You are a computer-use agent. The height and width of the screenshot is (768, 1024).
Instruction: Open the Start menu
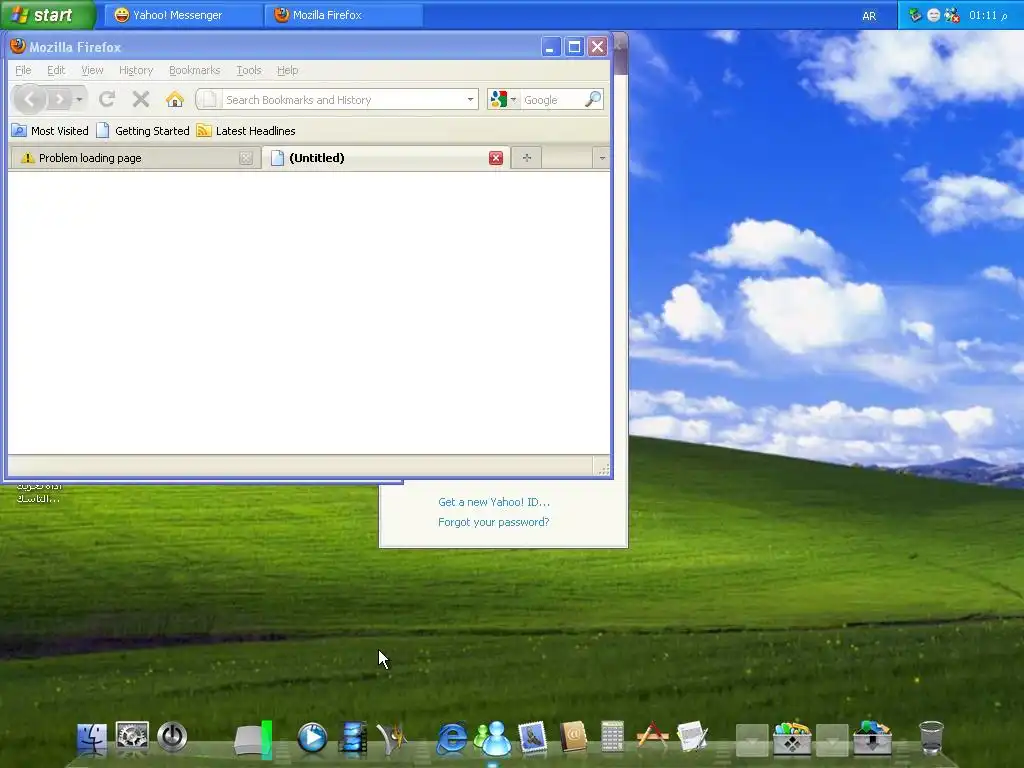click(47, 15)
